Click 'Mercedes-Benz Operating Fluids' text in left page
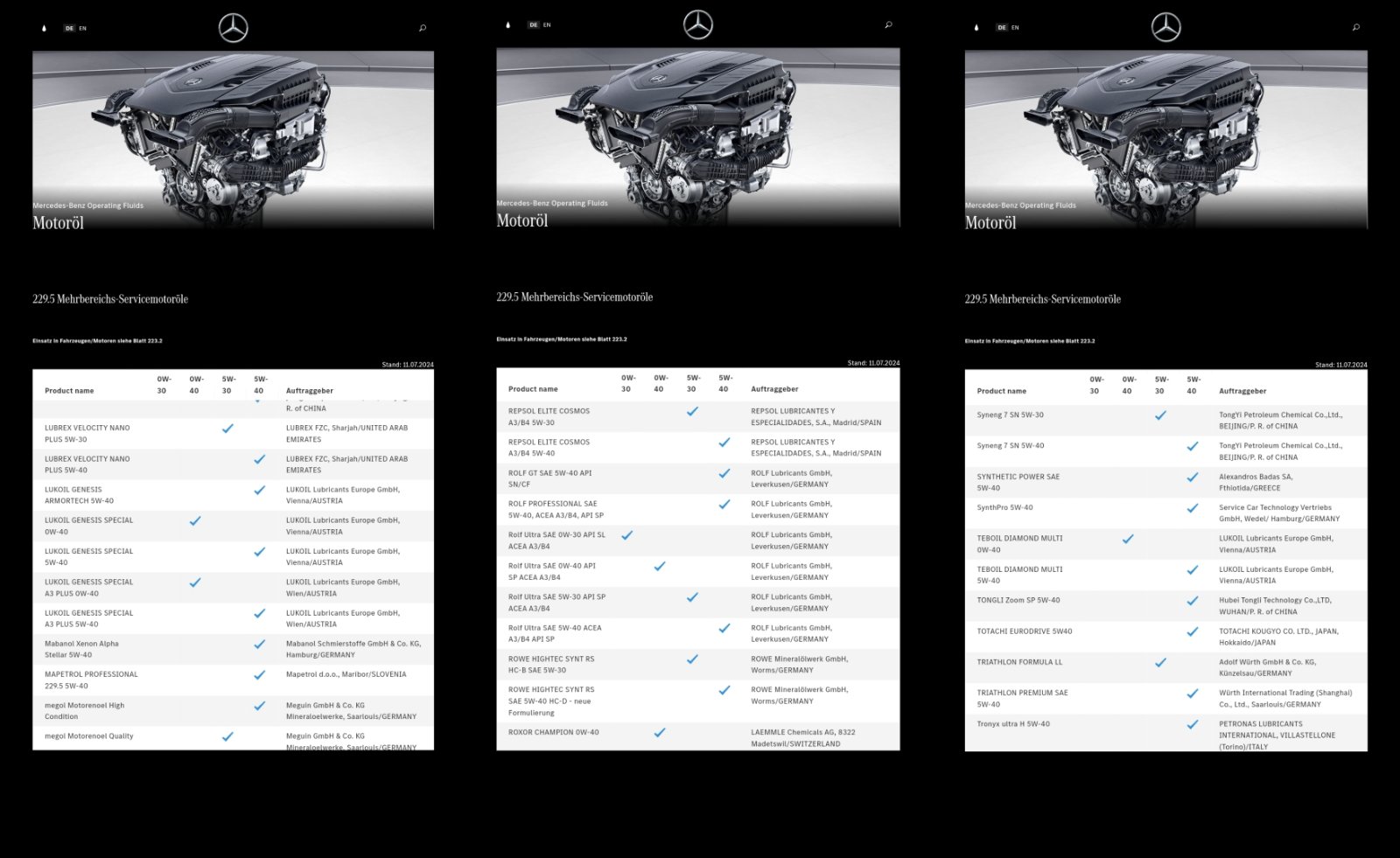This screenshot has width=1400, height=858. point(87,206)
